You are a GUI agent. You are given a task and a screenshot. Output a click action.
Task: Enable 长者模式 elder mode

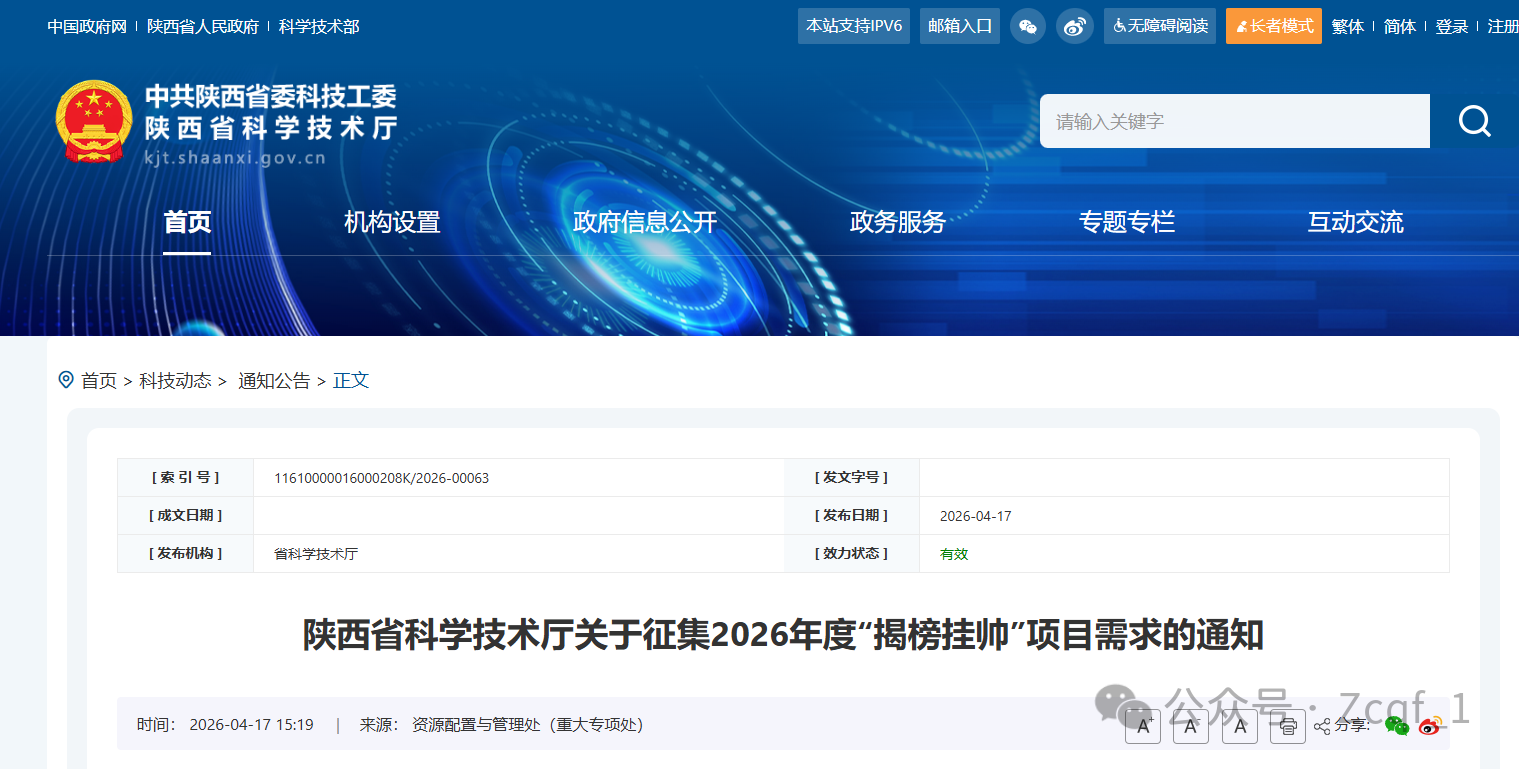[1273, 26]
